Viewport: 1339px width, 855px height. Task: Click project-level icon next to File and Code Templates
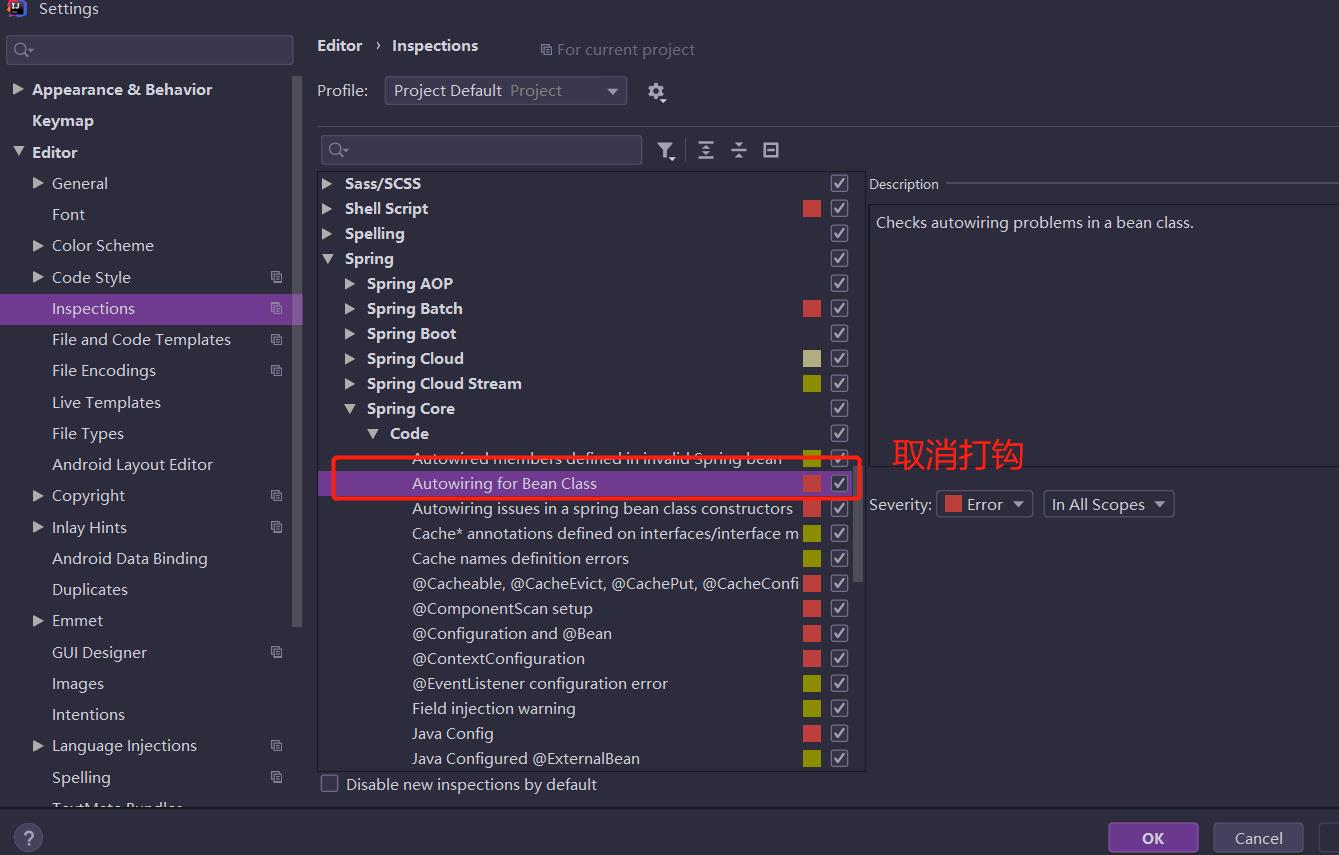pos(277,340)
